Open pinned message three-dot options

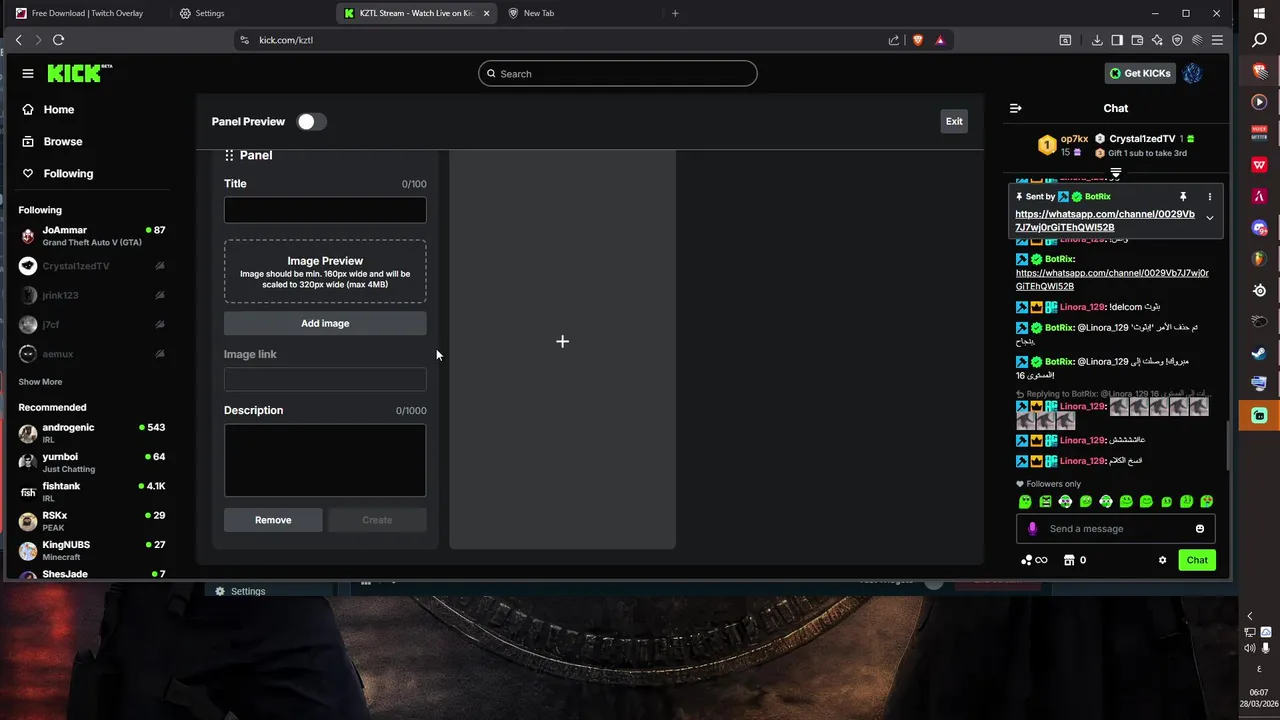1209,197
